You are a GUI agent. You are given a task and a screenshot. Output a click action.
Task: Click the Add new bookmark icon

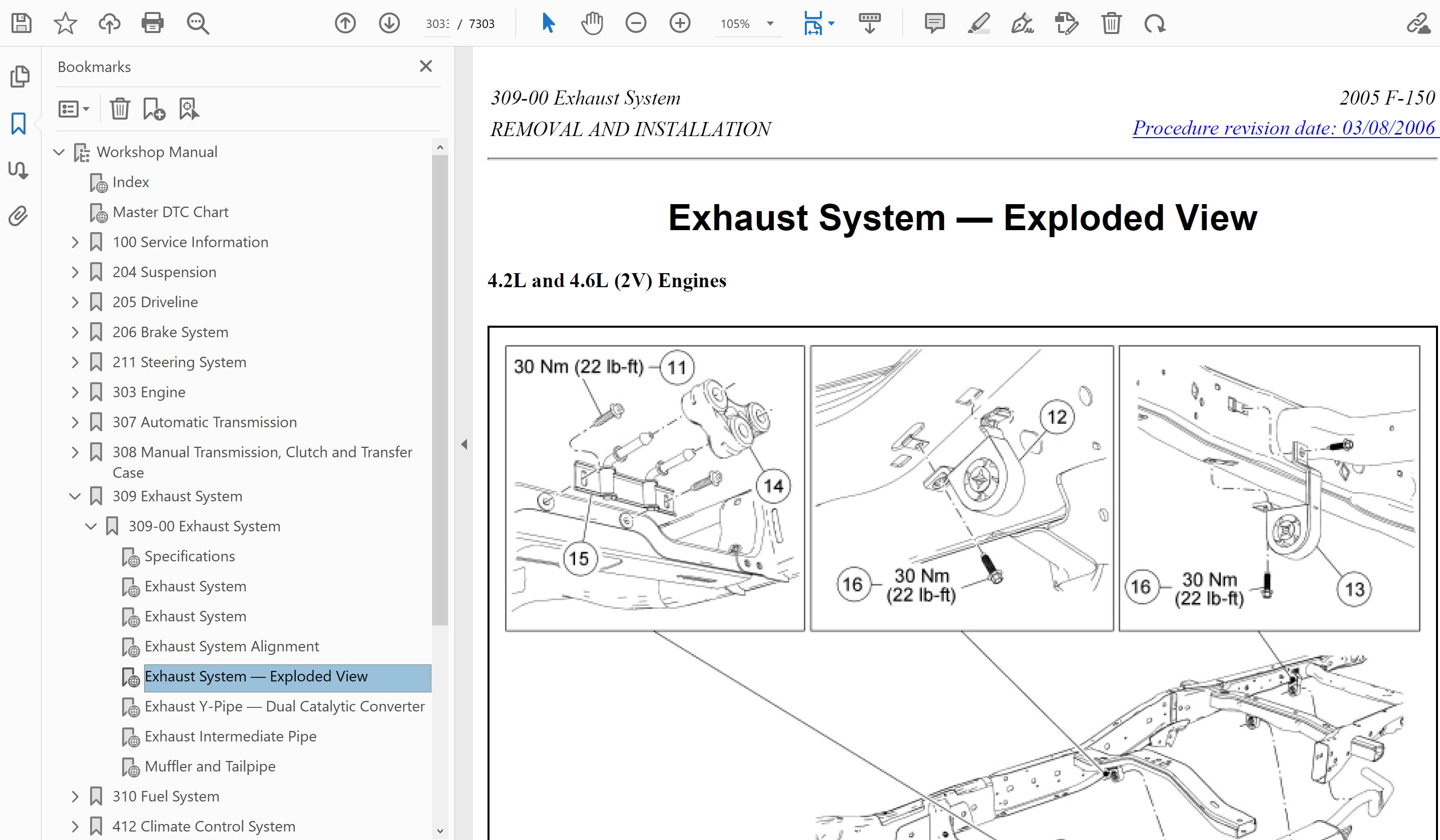pyautogui.click(x=154, y=109)
